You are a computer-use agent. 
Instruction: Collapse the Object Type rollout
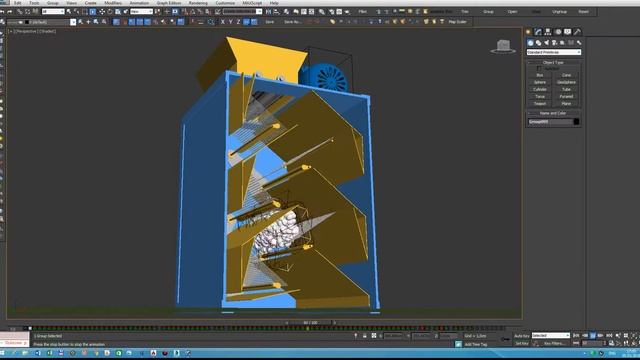click(553, 62)
